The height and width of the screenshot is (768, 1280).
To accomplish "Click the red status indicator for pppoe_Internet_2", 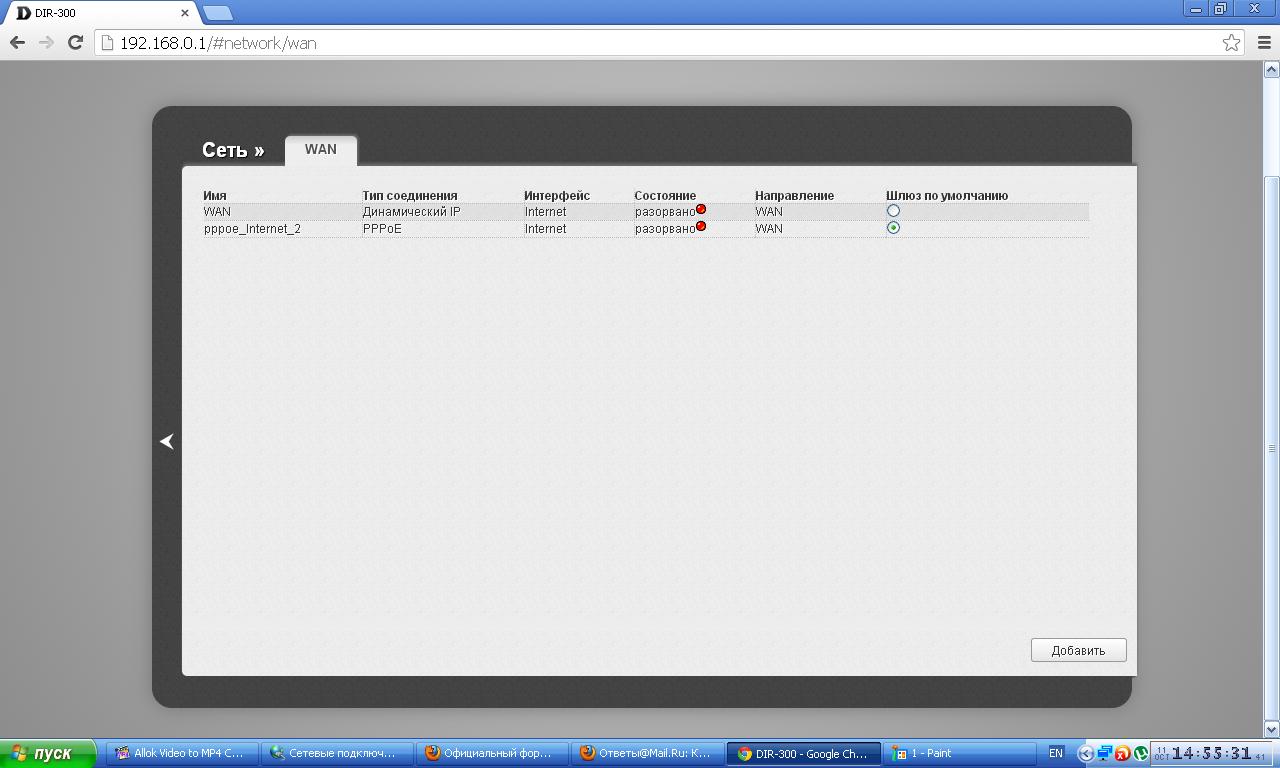I will 701,226.
